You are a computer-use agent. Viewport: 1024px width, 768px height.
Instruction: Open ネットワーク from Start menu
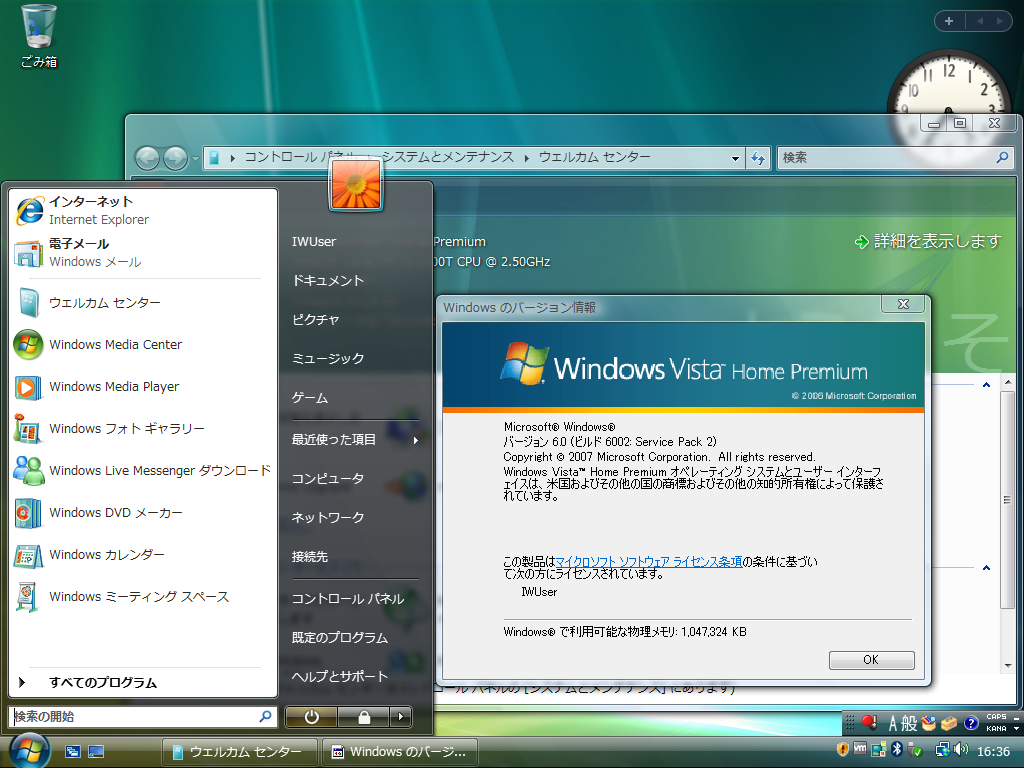[356, 518]
